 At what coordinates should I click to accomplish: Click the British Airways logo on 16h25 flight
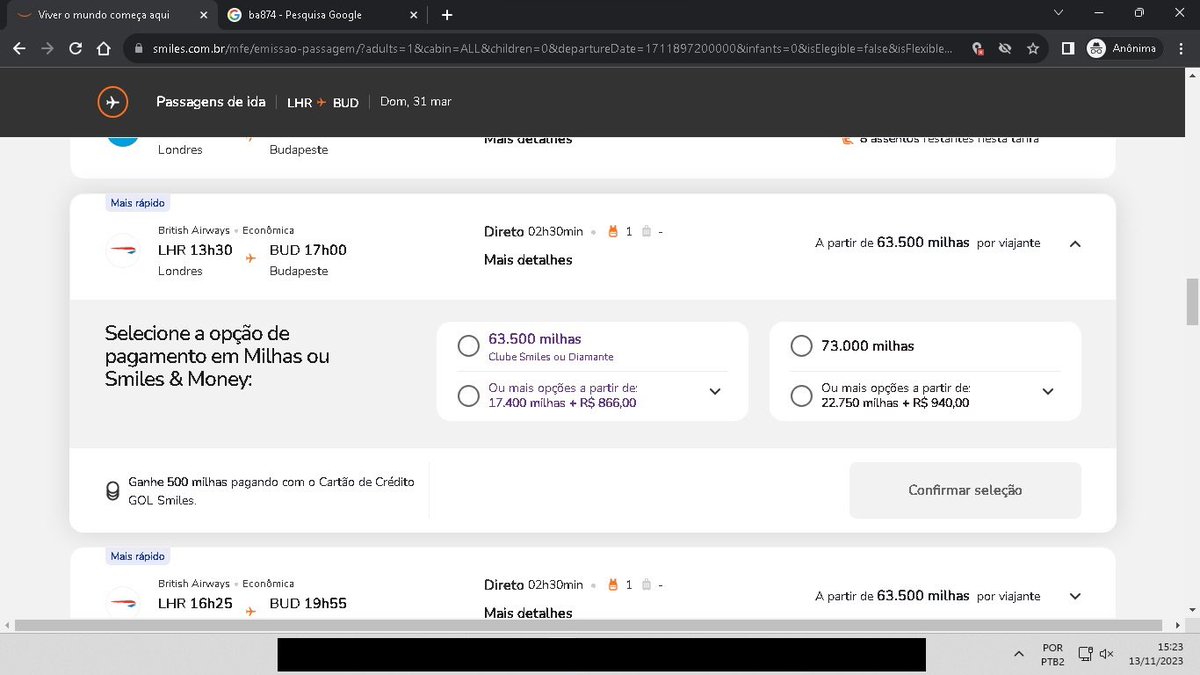pos(123,603)
